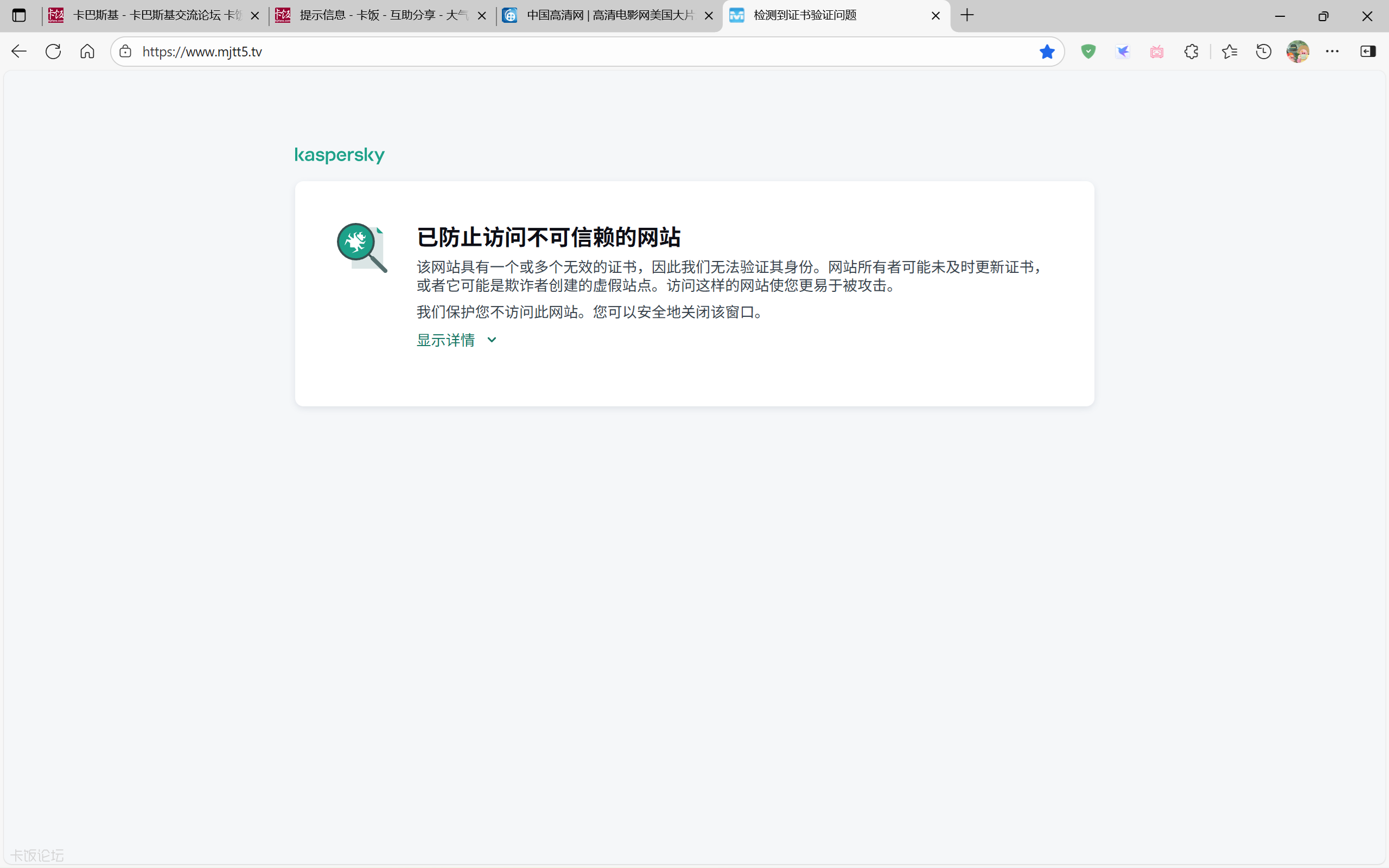Open the blue bird extension

[x=1123, y=51]
